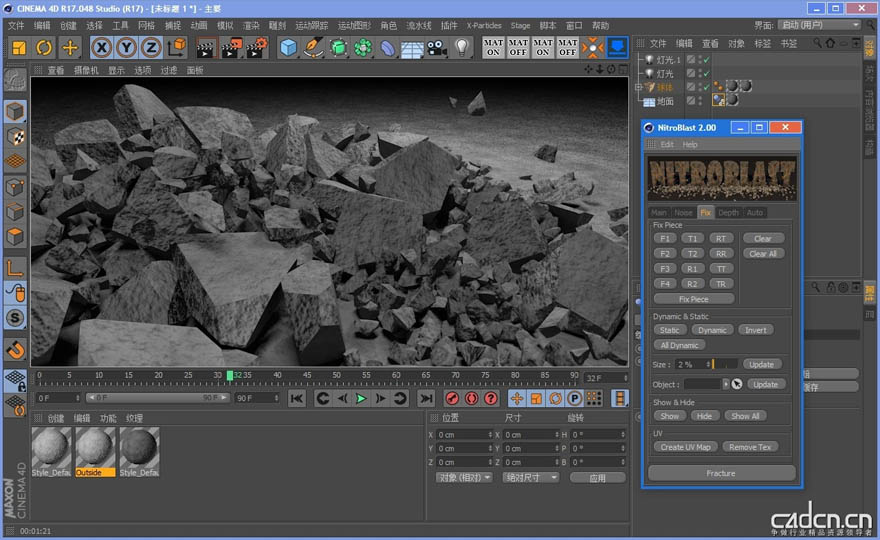This screenshot has height=540, width=880.
Task: Click the All Dynamic button
Action: (x=679, y=345)
